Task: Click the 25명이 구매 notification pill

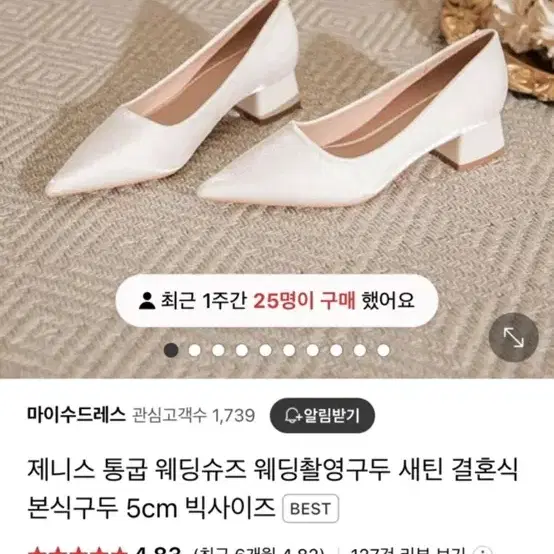Action: click(x=277, y=301)
